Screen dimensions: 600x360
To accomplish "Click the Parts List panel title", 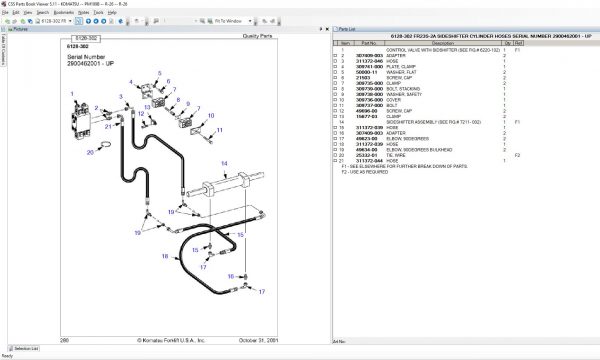I will (x=347, y=29).
